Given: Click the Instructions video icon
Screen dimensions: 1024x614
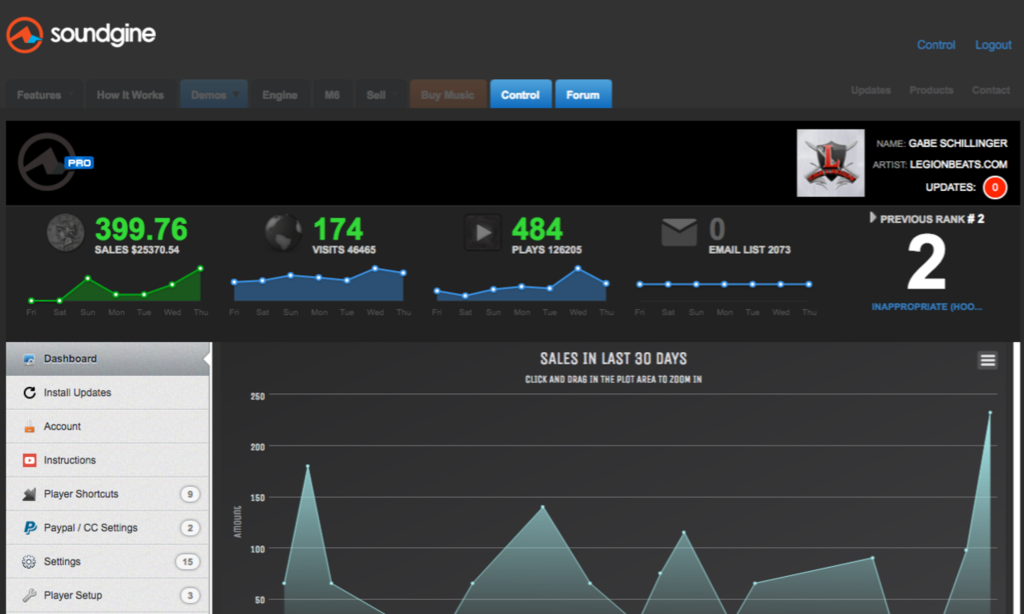Looking at the screenshot, I should [29, 460].
